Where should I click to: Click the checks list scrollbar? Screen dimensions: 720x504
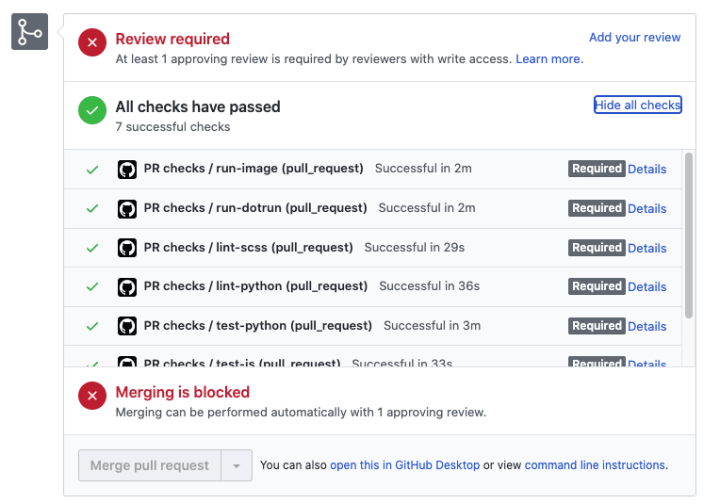pyautogui.click(x=688, y=235)
